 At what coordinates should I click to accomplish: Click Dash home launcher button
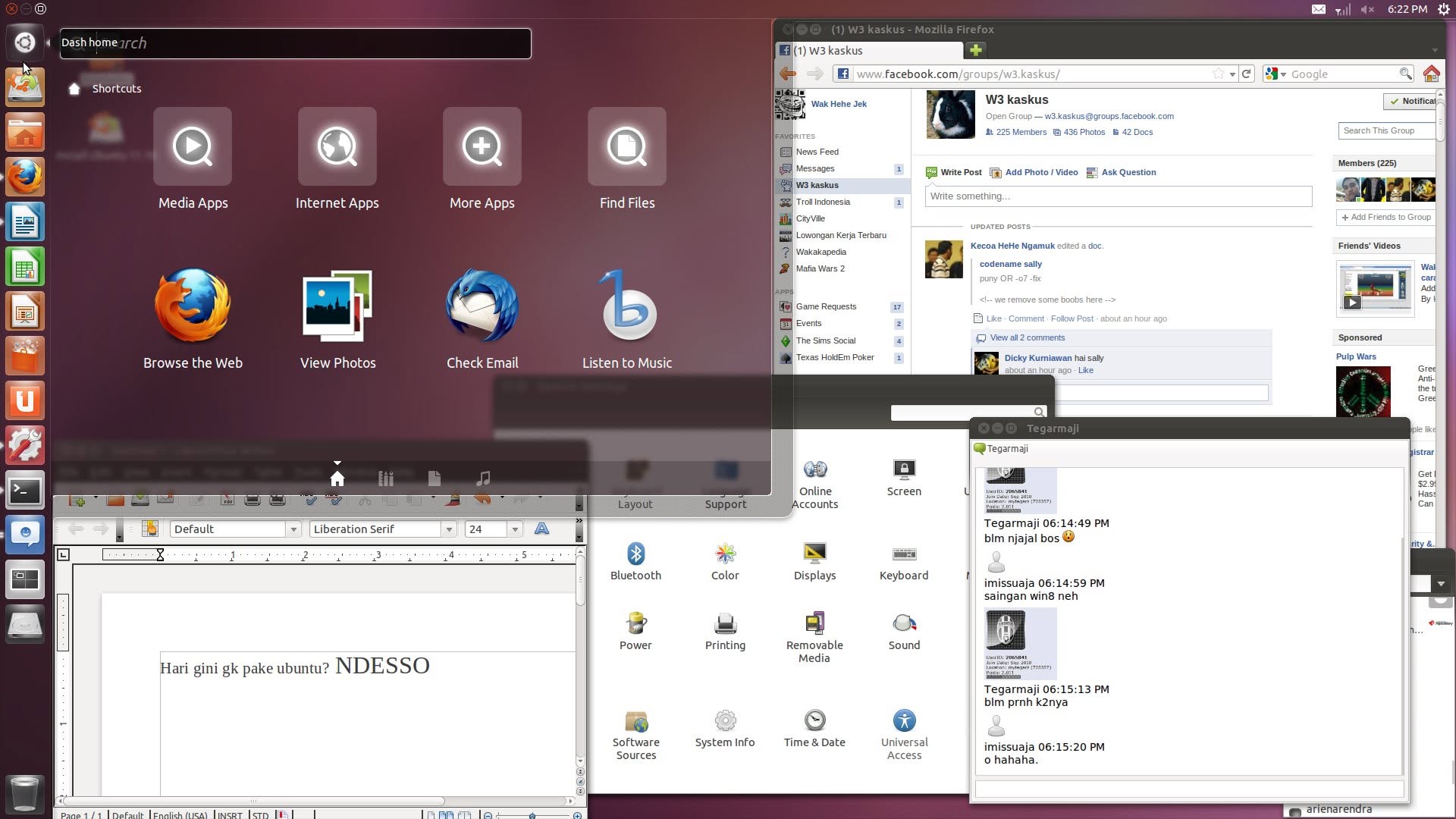tap(24, 42)
